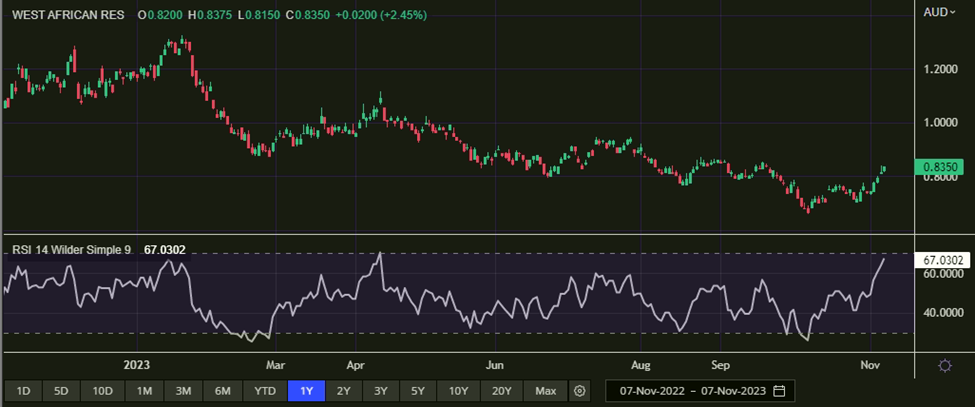
Task: Click the +0.0200 (+2.45%) change text
Action: tap(381, 14)
